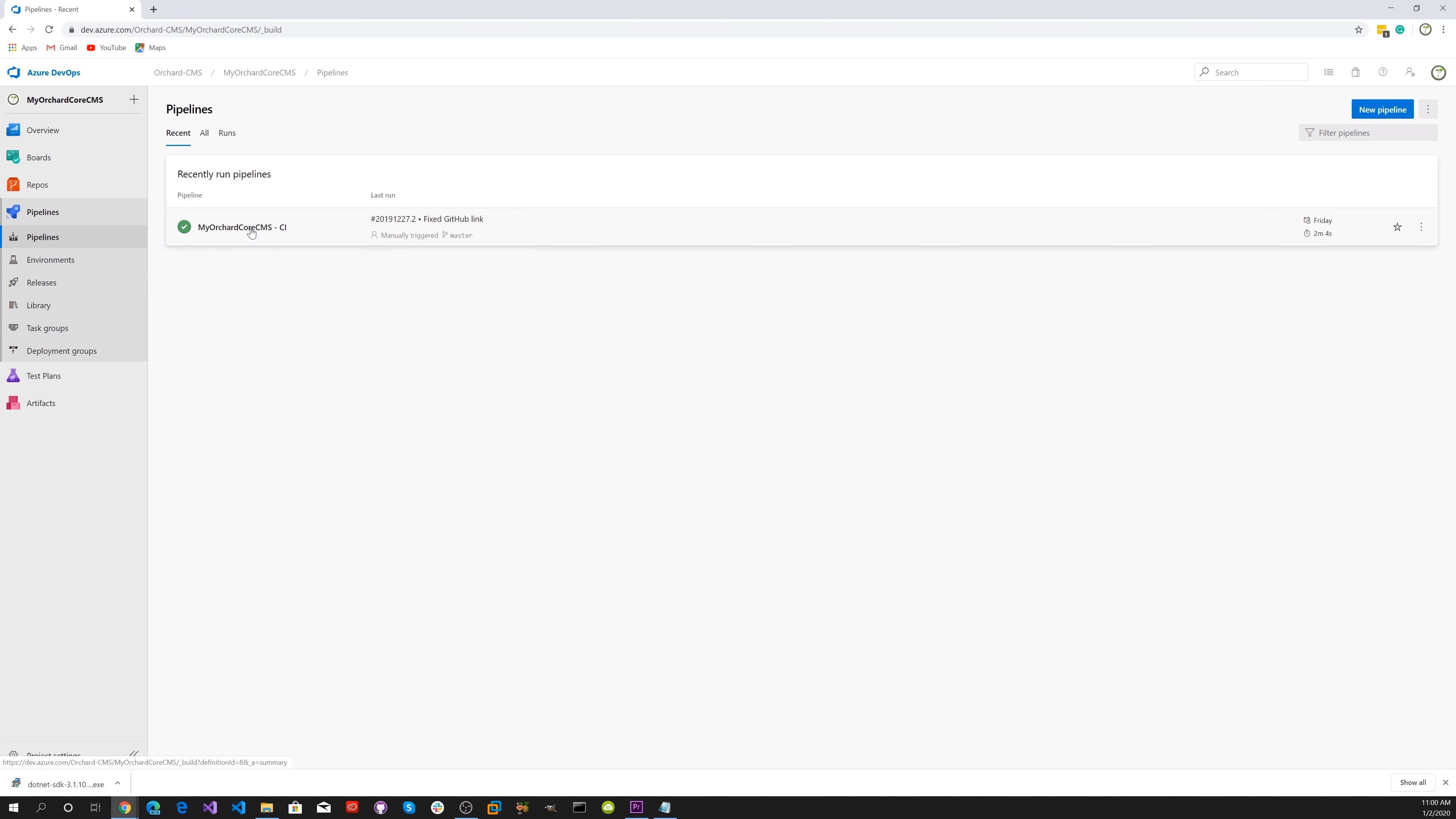This screenshot has width=1456, height=819.
Task: Switch to the Runs tab
Action: (227, 133)
